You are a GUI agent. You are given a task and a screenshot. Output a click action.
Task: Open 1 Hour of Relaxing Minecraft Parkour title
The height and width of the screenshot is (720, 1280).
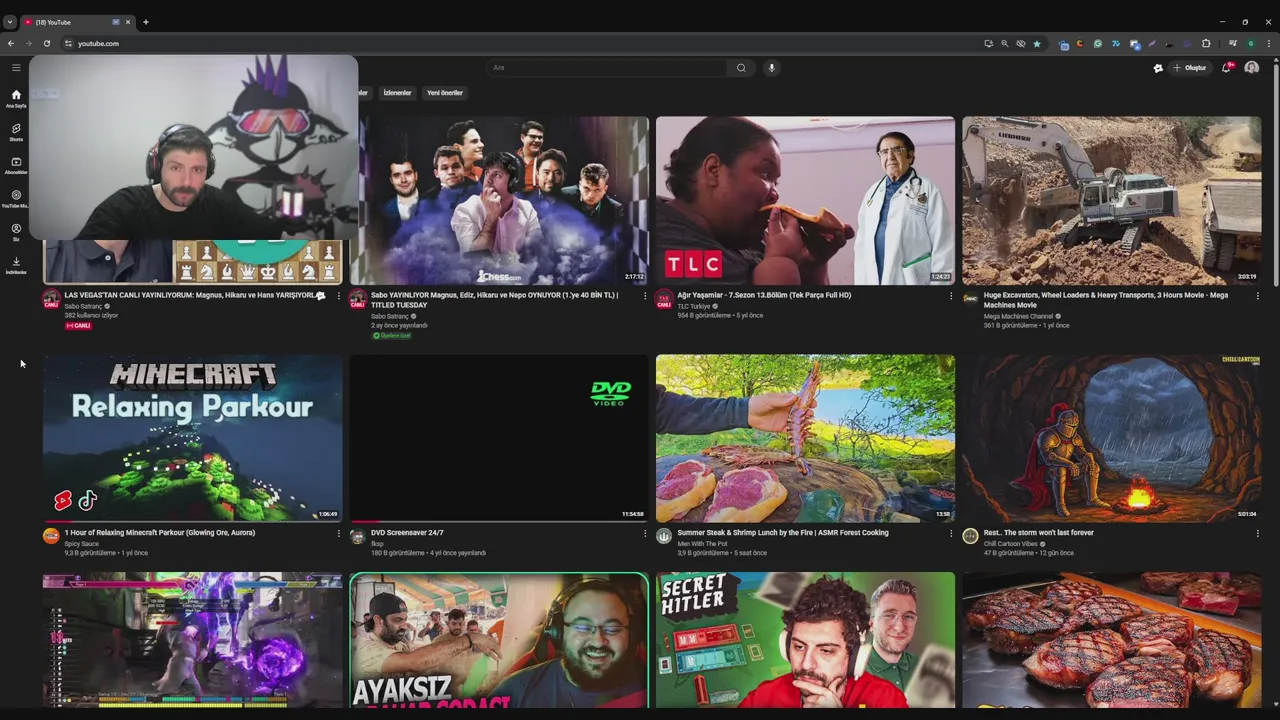tap(160, 533)
